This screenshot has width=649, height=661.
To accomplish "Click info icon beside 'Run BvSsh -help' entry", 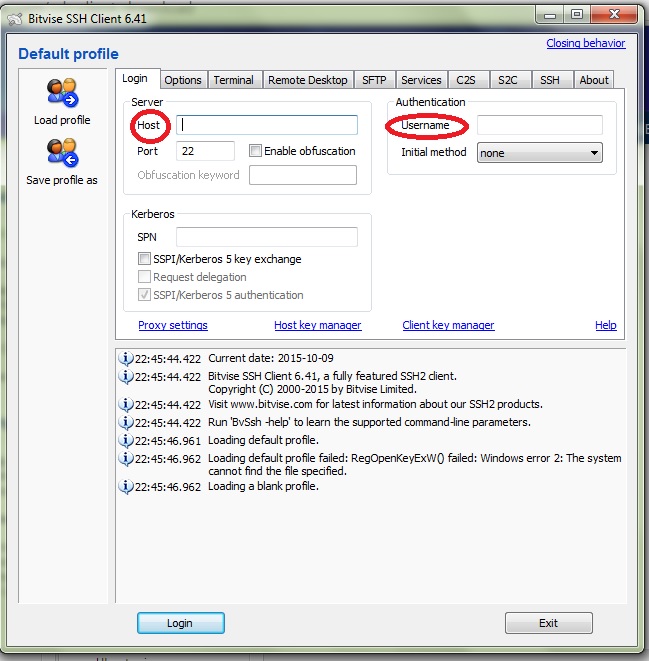I will tap(126, 422).
